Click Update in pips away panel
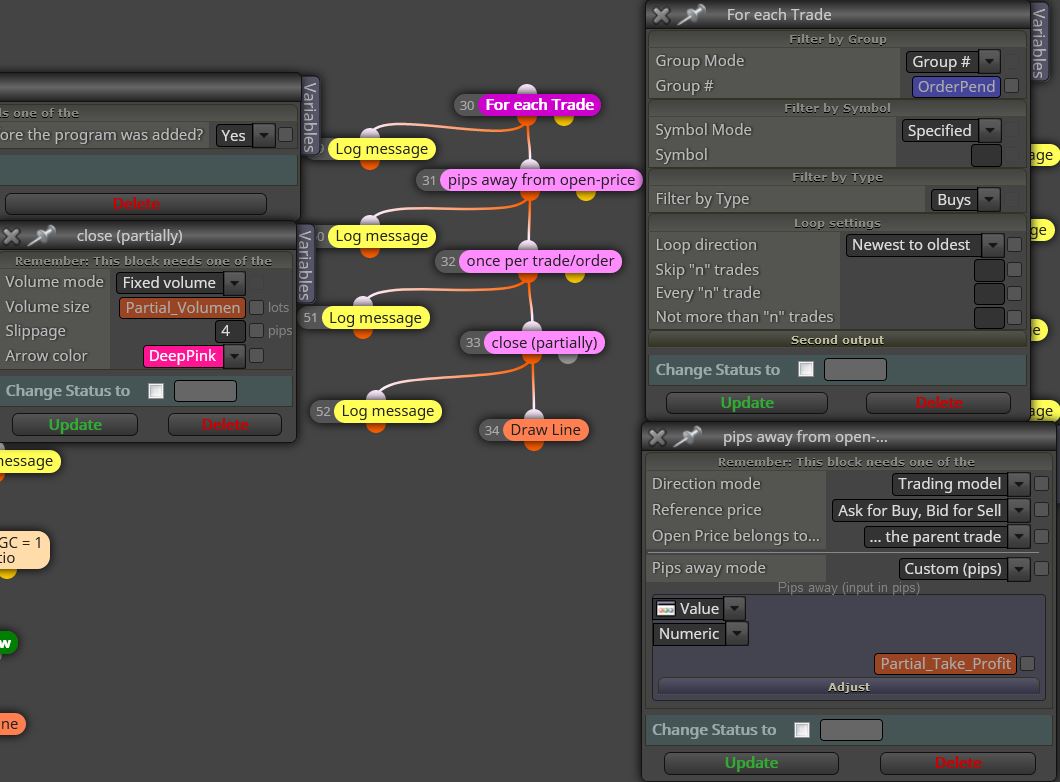The width and height of the screenshot is (1060, 782). coord(751,763)
